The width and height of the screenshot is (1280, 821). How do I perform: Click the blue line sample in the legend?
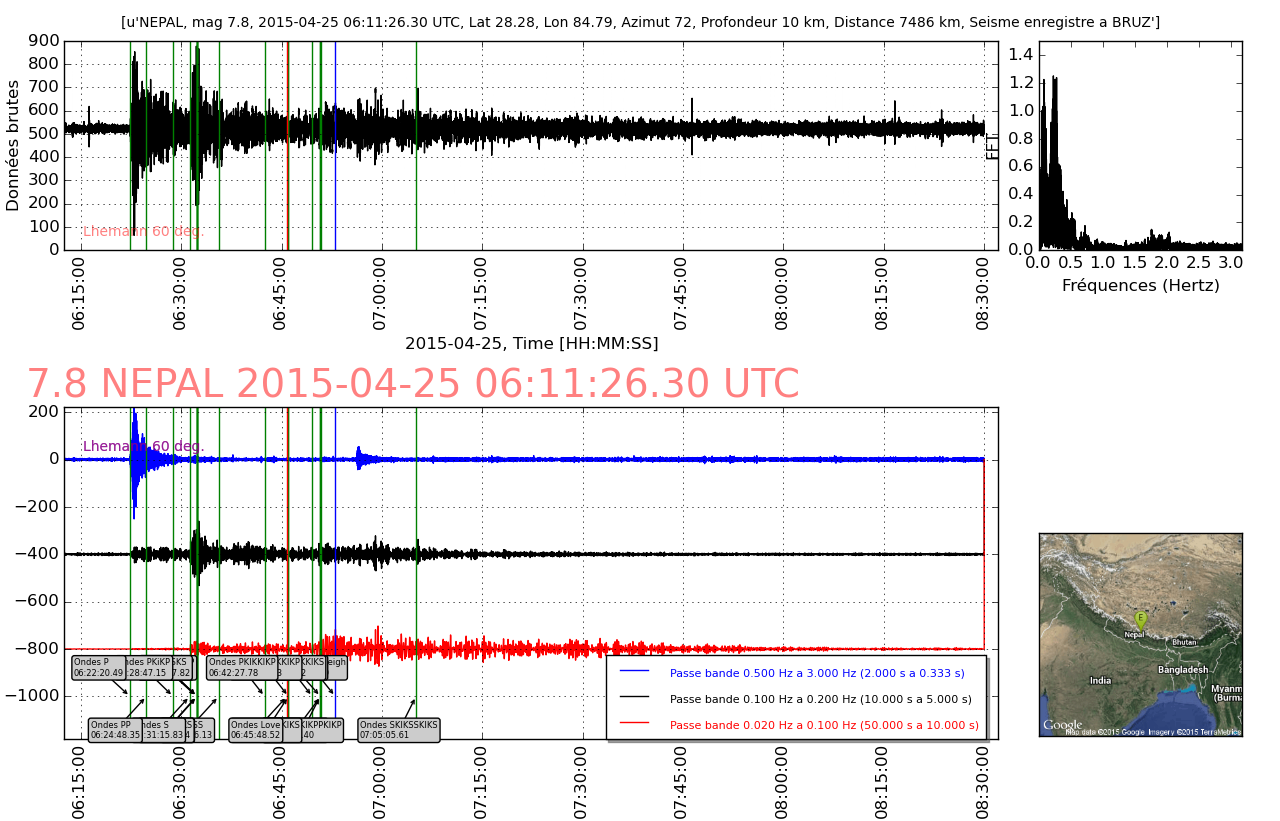pyautogui.click(x=634, y=672)
